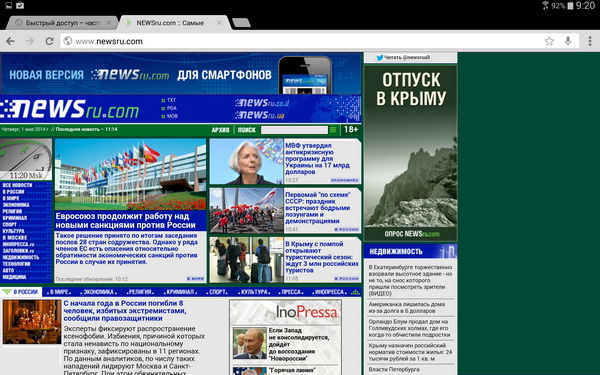Open the new tab button
Viewport: 600px width, 375px height.
point(241,23)
